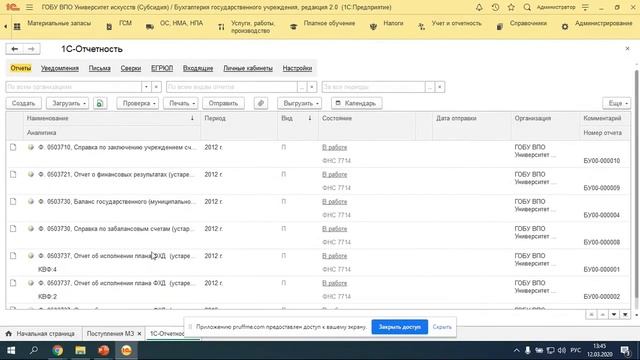Image resolution: width=640 pixels, height=360 pixels.
Task: Check the box for Ф. 0503710 report
Action: 13,147
